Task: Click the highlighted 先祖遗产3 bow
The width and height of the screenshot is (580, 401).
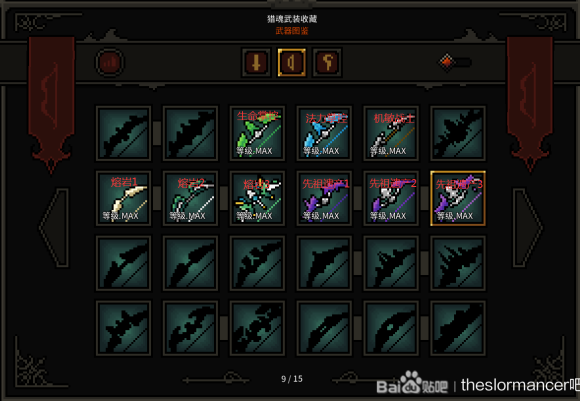Action: click(458, 198)
